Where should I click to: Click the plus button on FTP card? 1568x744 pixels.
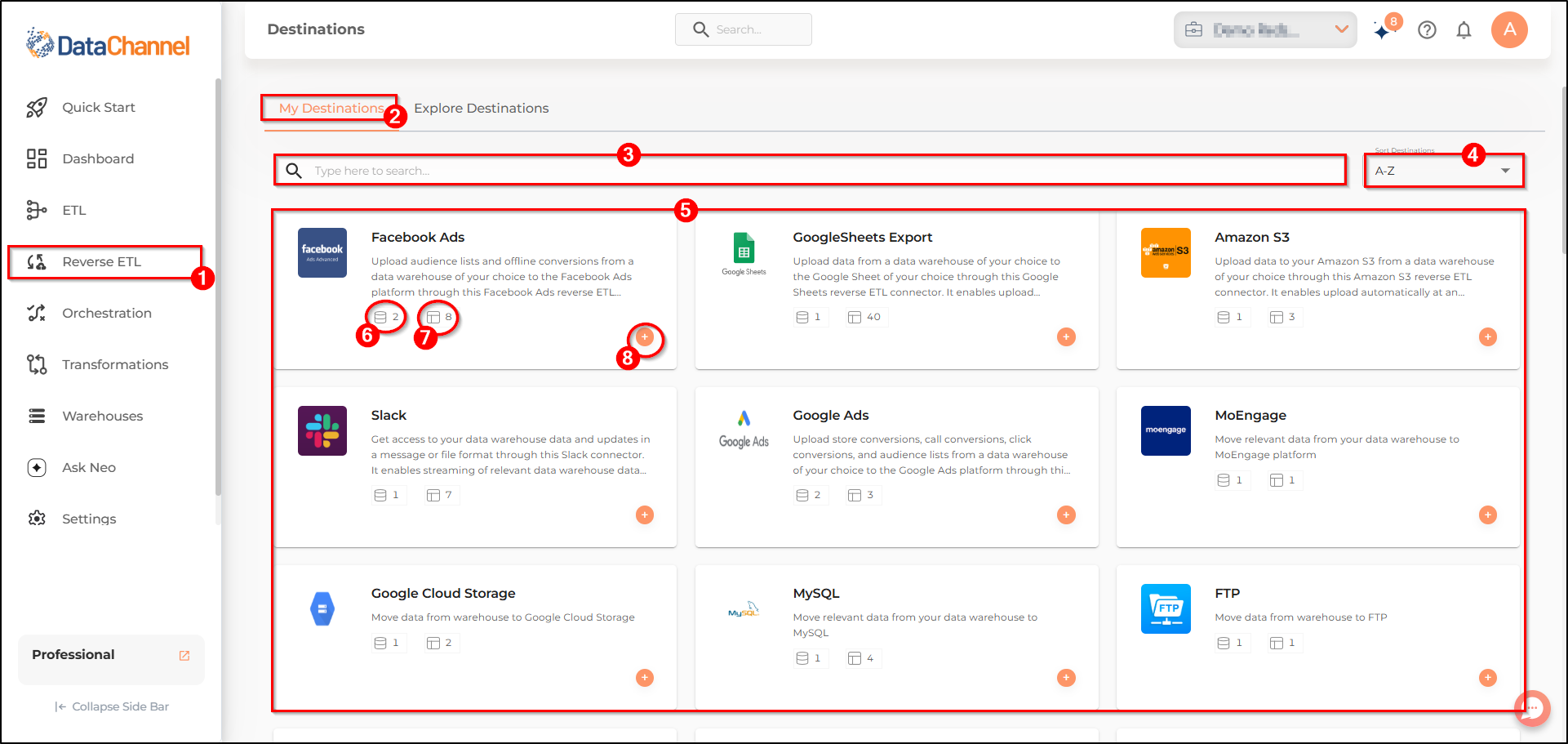pyautogui.click(x=1488, y=677)
